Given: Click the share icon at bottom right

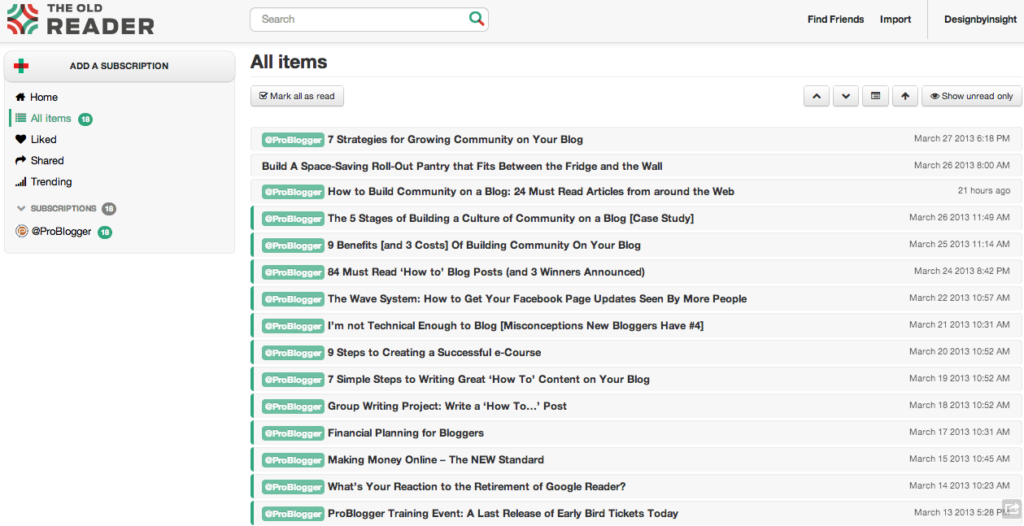Looking at the screenshot, I should point(1010,508).
